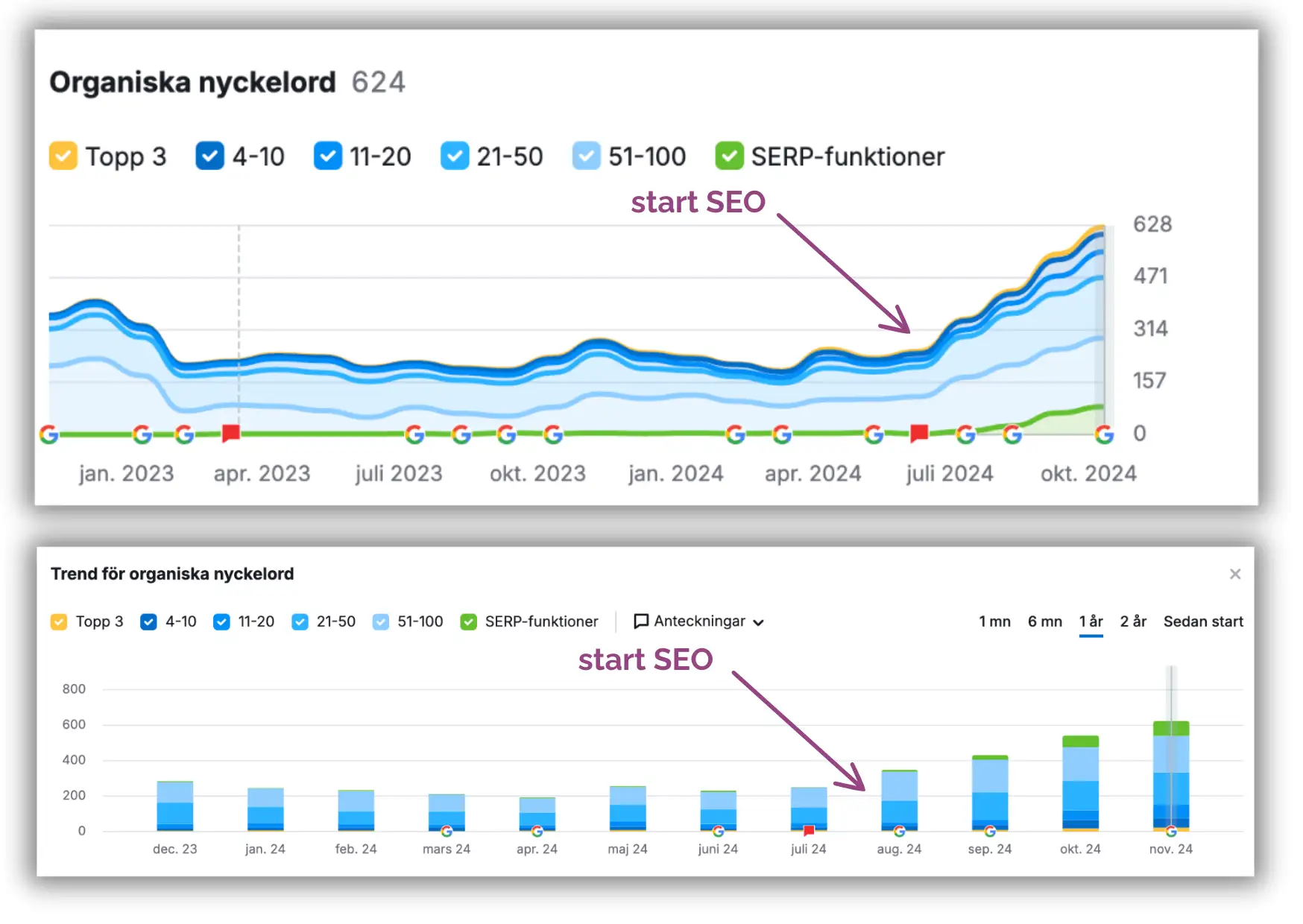Click the maj 24 bar in trend chart
Viewport: 1303px width, 924px height.
(628, 808)
